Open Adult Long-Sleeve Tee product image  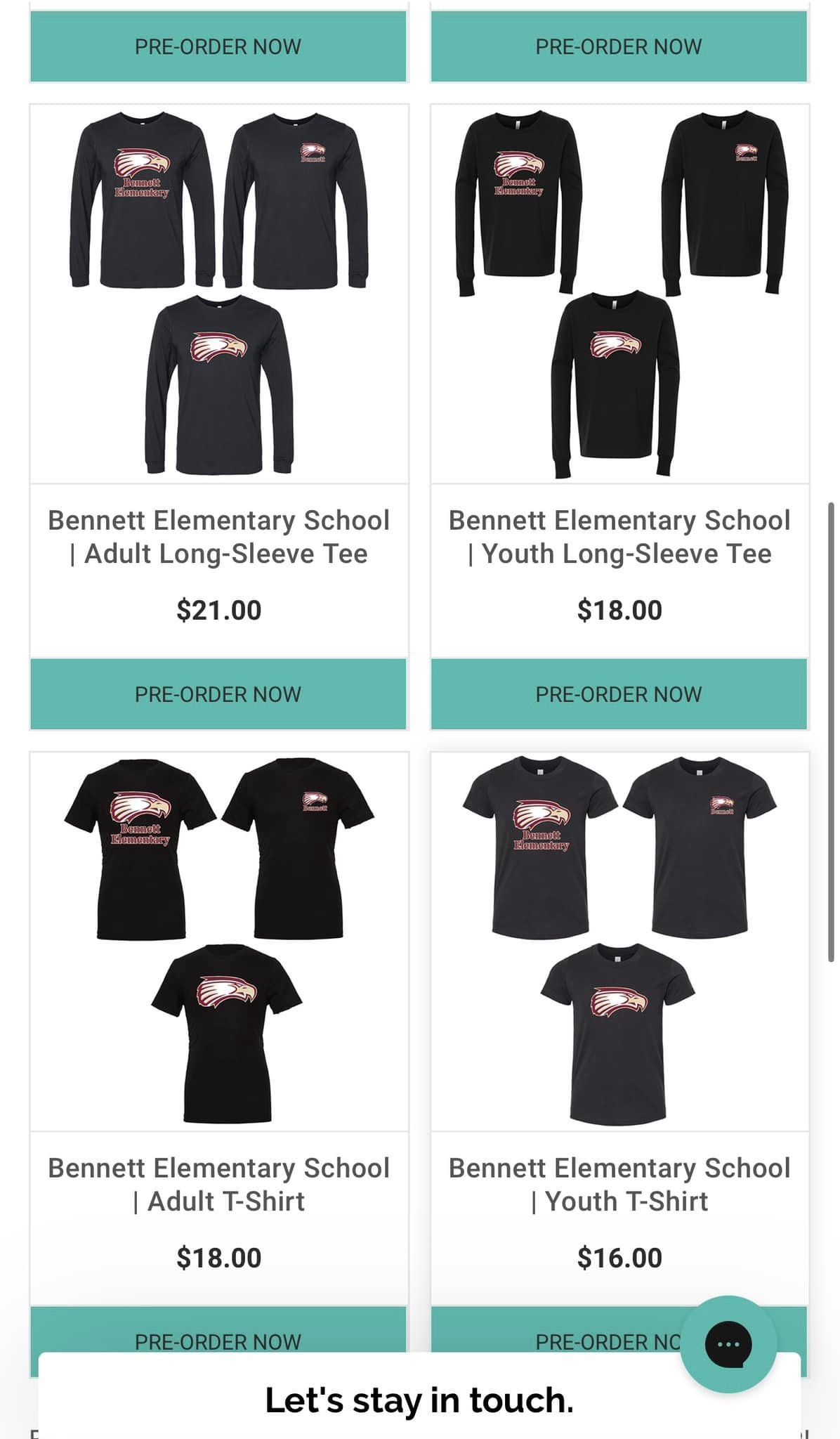click(219, 294)
